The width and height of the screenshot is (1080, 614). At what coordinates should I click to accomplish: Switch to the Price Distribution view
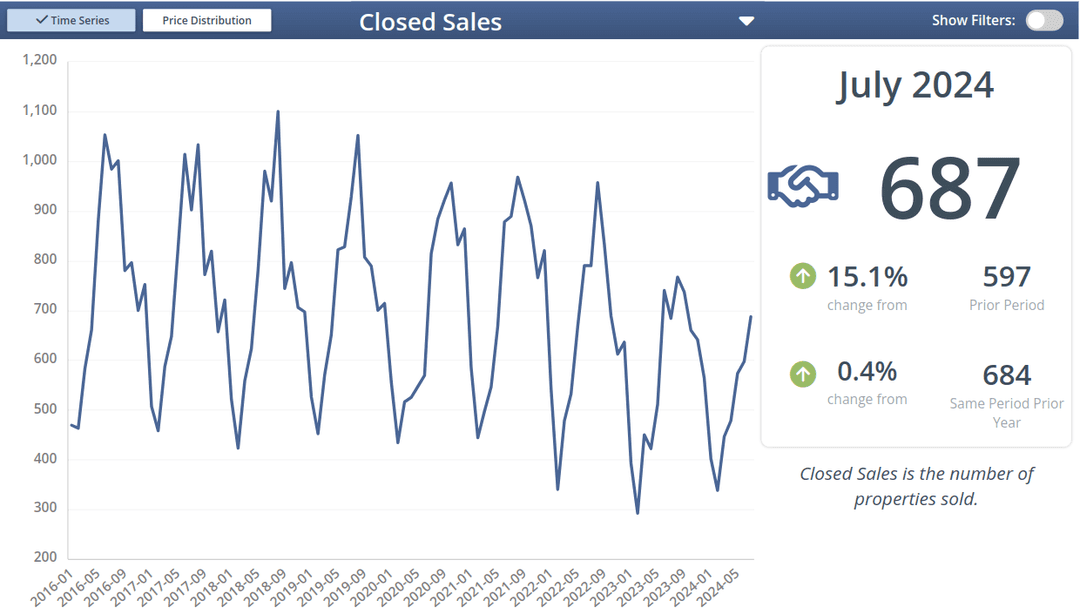pyautogui.click(x=207, y=21)
